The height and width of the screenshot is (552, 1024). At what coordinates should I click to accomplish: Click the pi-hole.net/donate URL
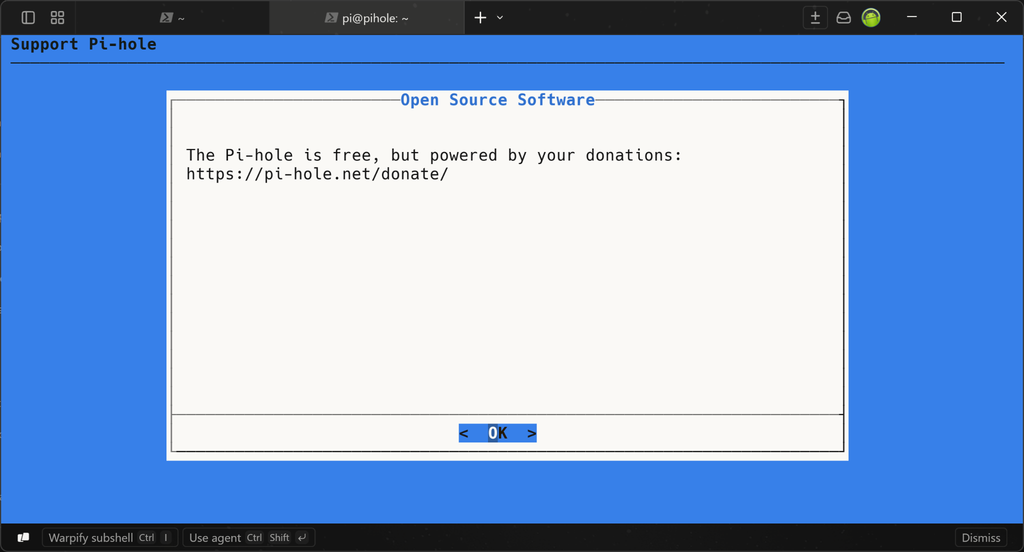[x=317, y=174]
